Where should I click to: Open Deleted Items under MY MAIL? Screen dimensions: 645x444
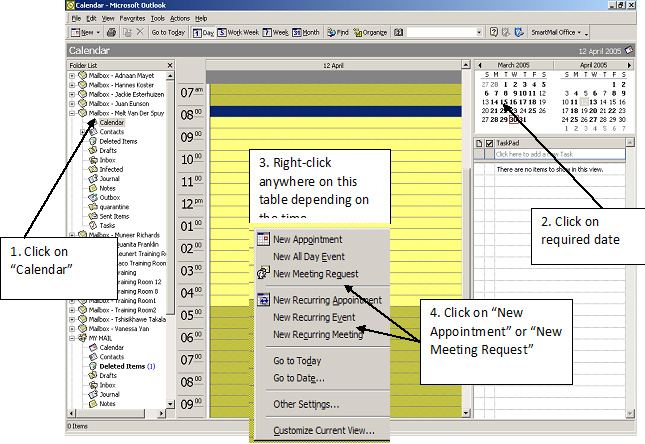coord(121,366)
